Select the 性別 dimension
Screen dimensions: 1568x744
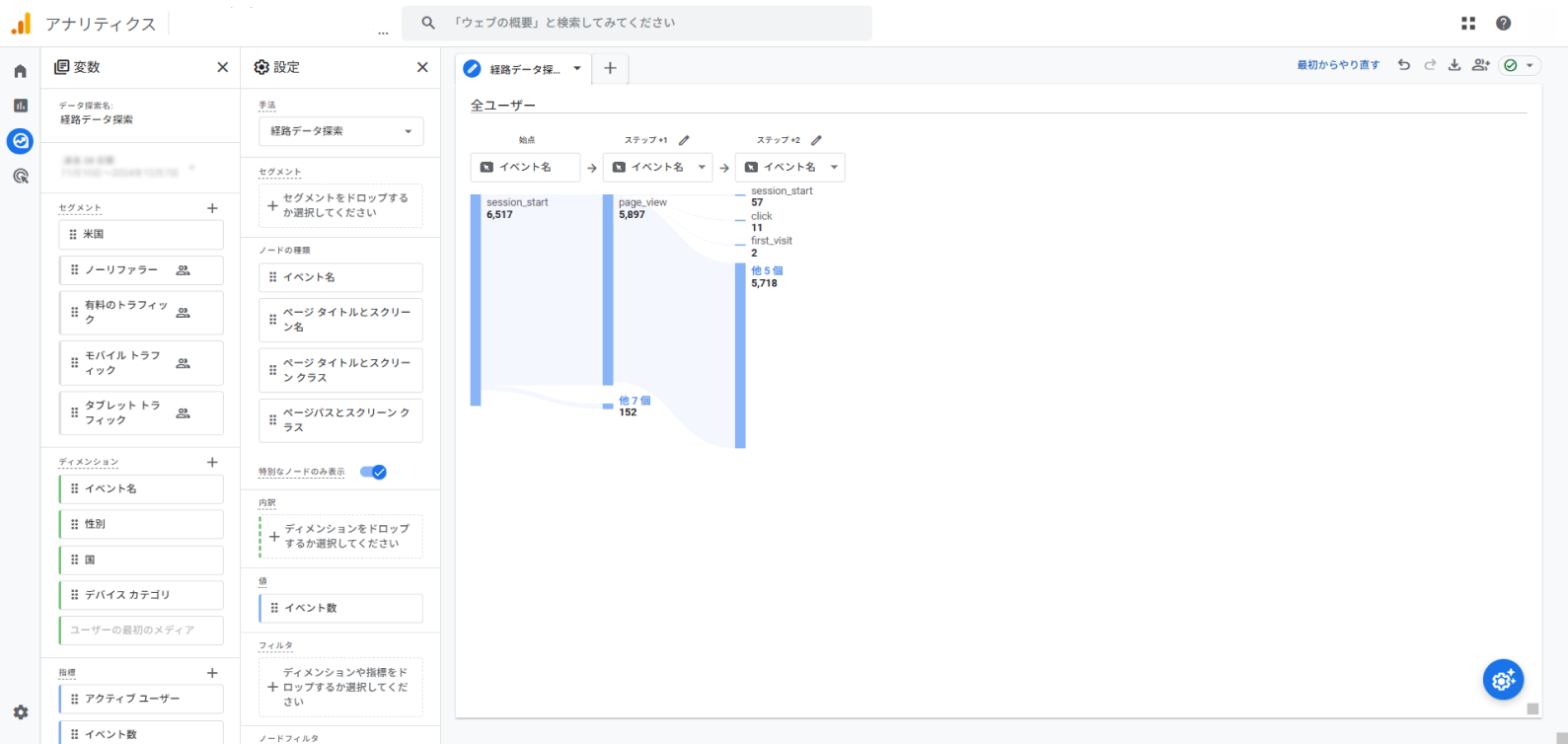[x=141, y=525]
